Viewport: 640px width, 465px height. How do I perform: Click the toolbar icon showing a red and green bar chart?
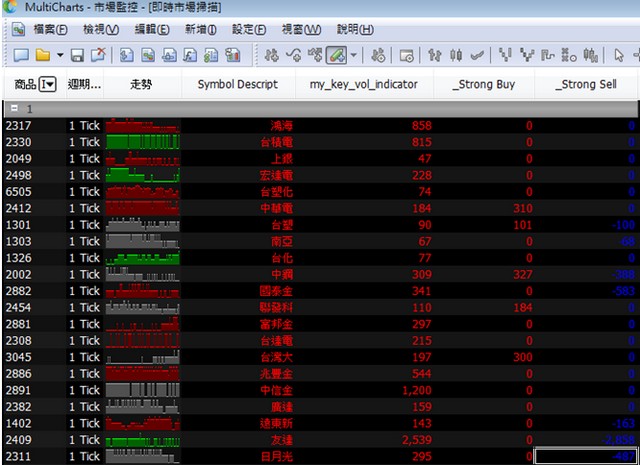point(233,55)
